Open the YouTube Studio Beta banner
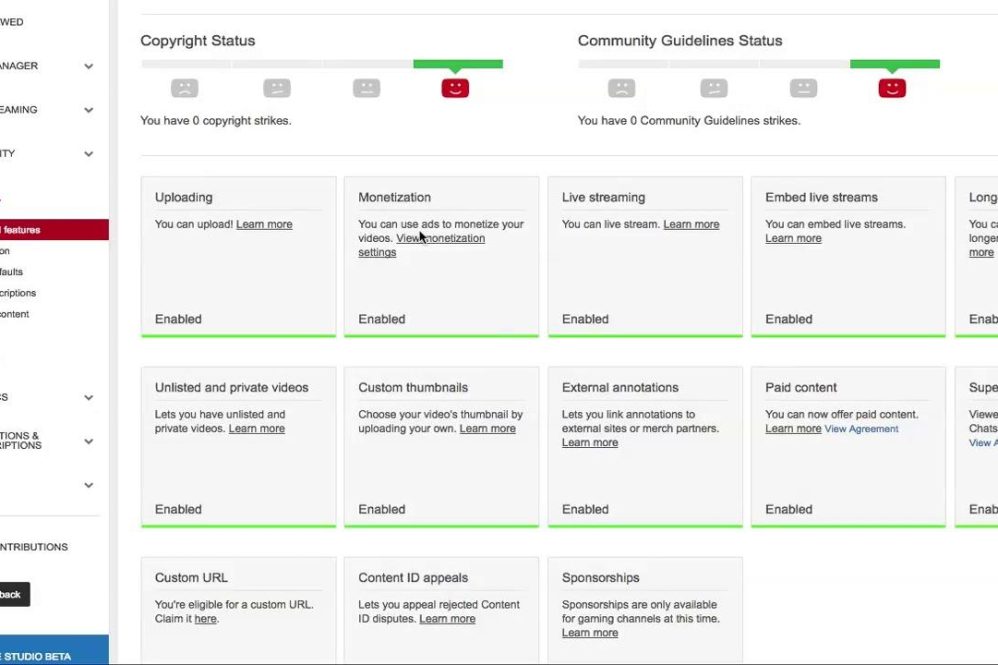The width and height of the screenshot is (998, 665). coord(50,652)
